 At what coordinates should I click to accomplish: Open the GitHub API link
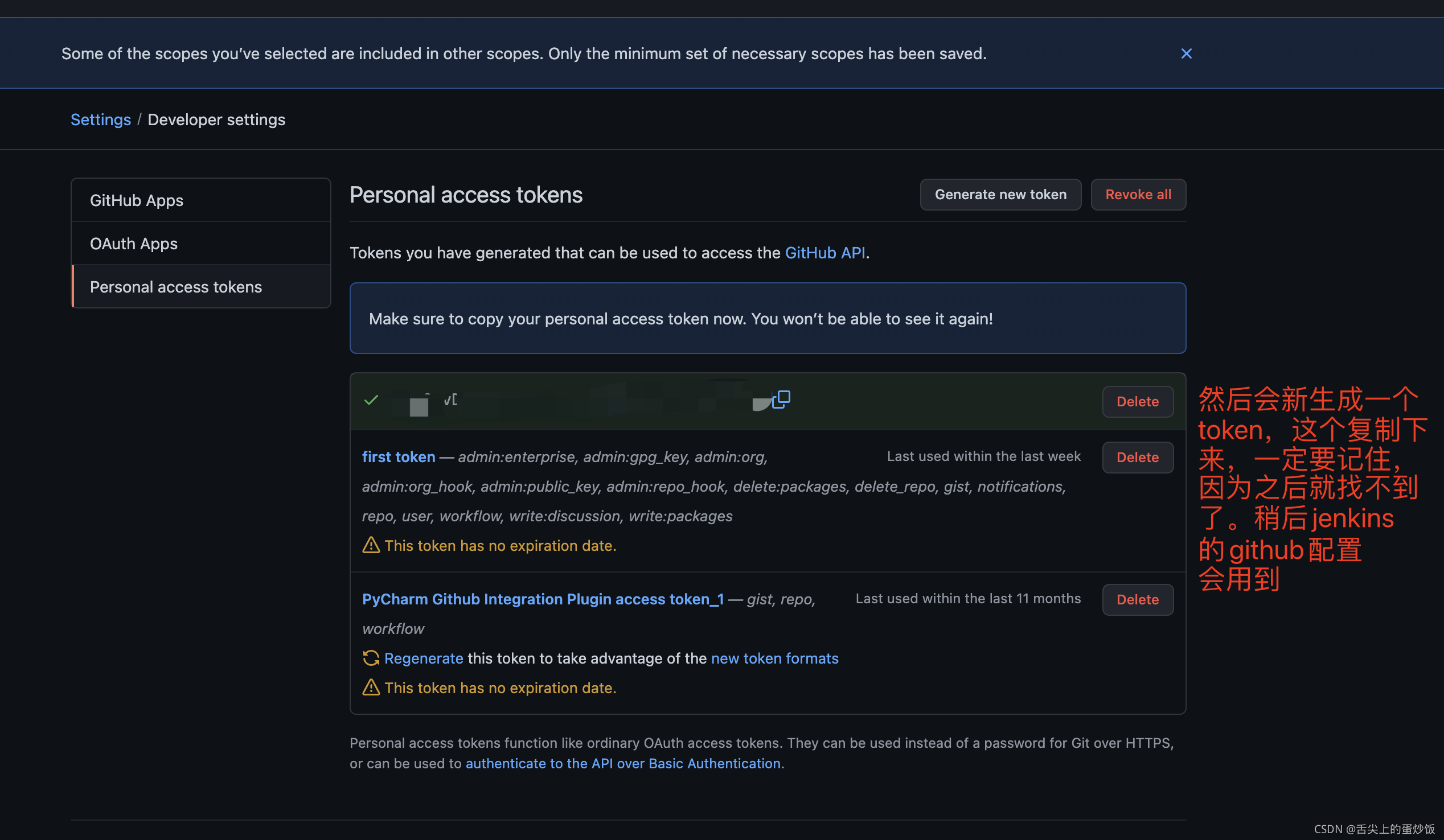(x=824, y=253)
